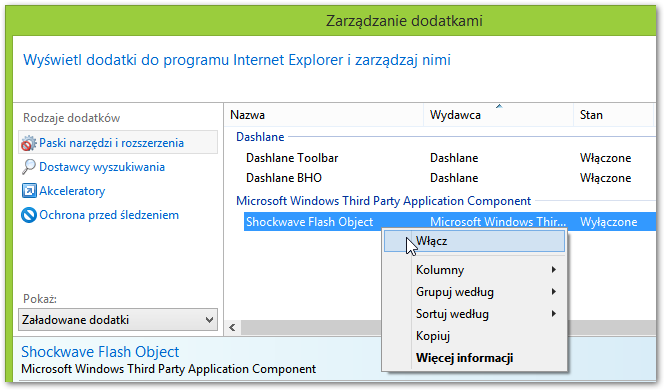
Task: Click publisher text in the details pane
Action: 168,369
